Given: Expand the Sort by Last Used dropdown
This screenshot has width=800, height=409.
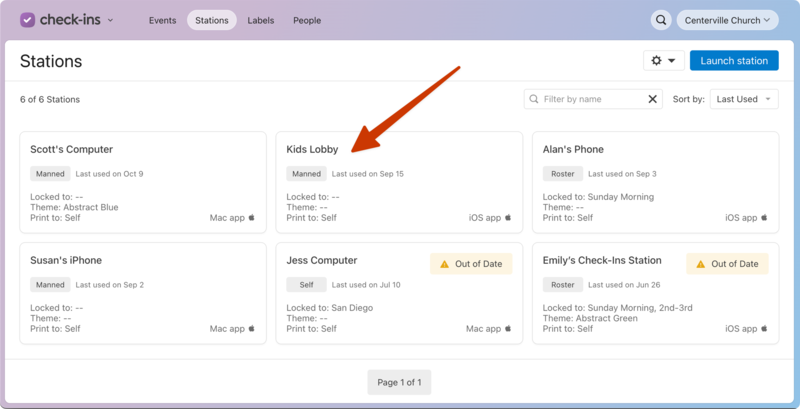Looking at the screenshot, I should click(744, 99).
